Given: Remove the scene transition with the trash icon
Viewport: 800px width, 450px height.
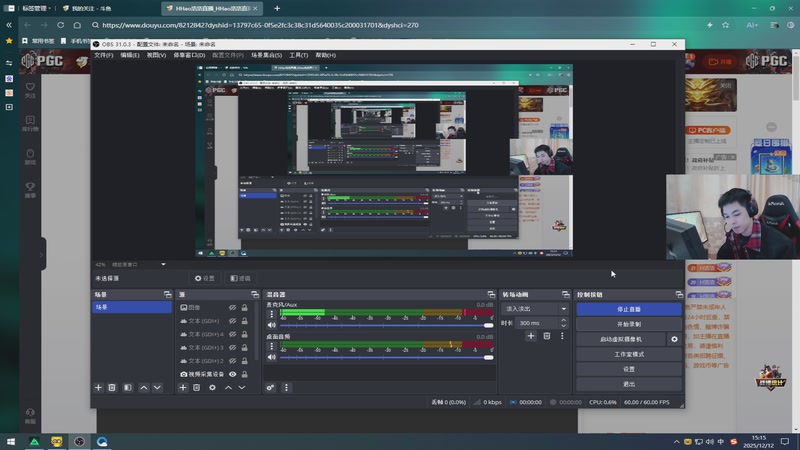Looking at the screenshot, I should pyautogui.click(x=546, y=336).
